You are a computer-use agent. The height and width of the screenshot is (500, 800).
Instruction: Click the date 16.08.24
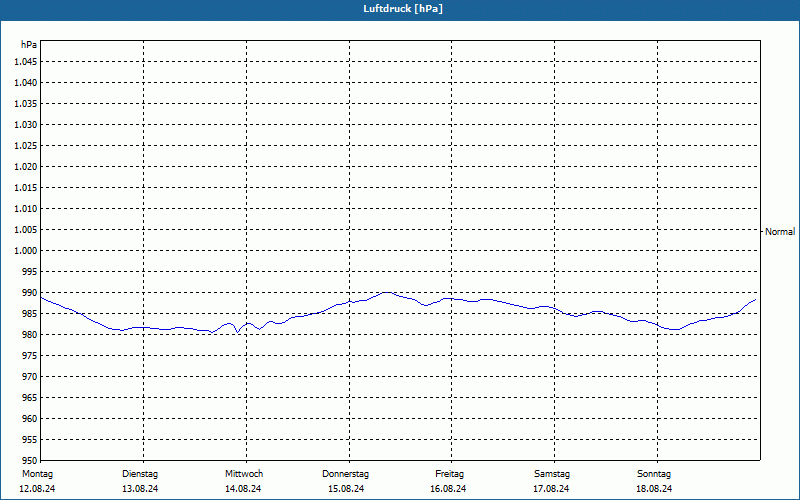(448, 489)
